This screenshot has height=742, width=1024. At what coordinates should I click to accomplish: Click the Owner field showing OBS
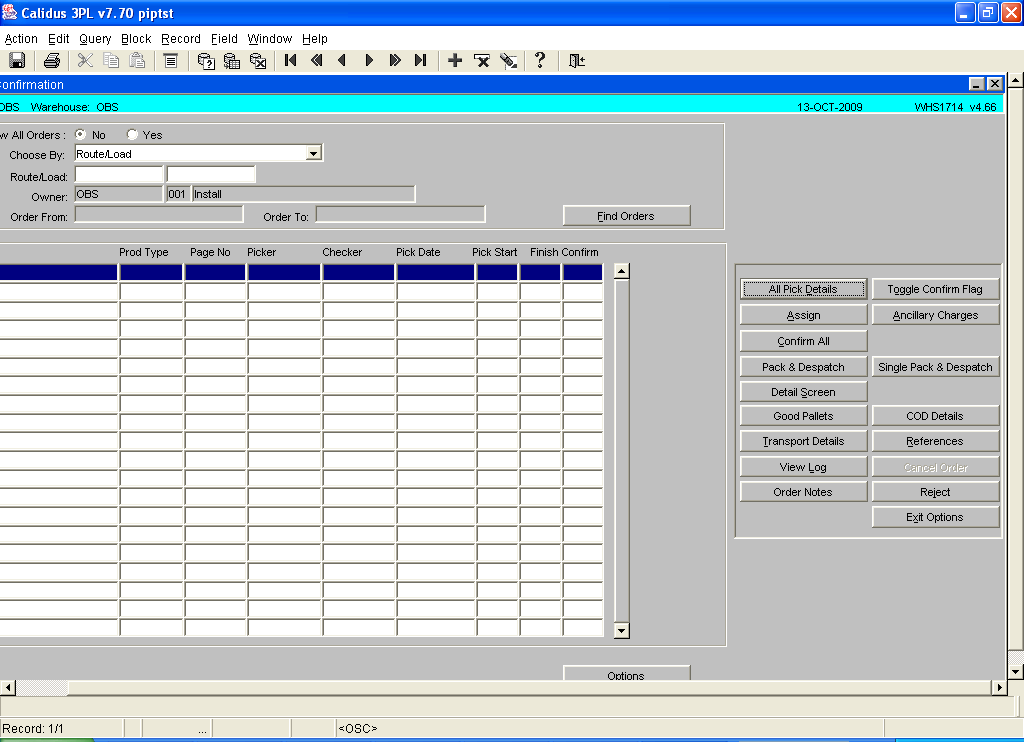tap(119, 194)
